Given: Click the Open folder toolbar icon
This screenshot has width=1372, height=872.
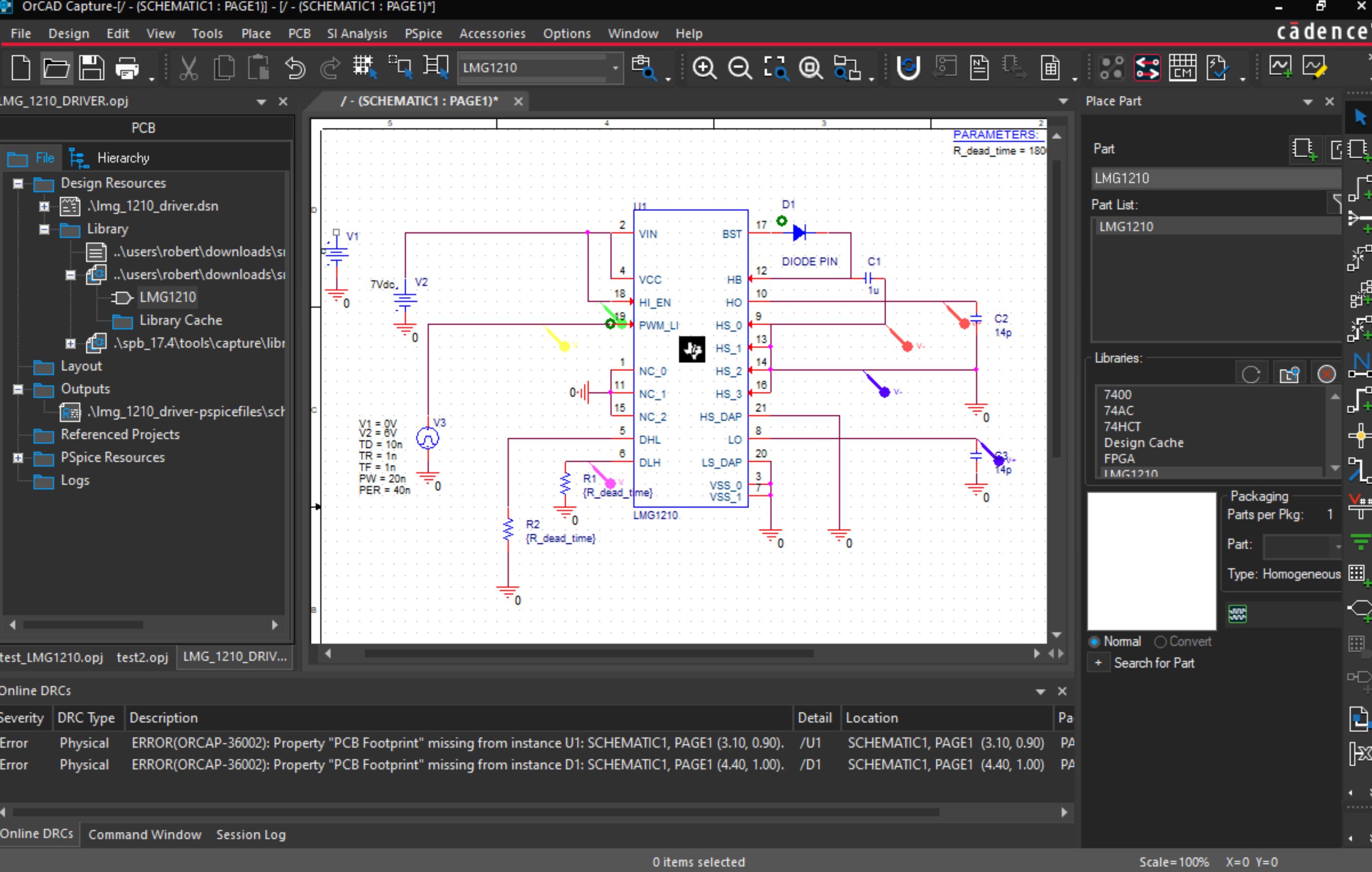Looking at the screenshot, I should point(56,68).
